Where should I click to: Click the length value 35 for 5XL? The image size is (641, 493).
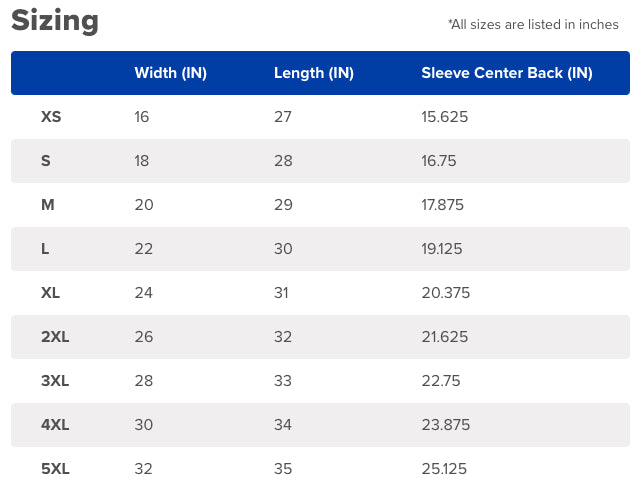(x=283, y=469)
